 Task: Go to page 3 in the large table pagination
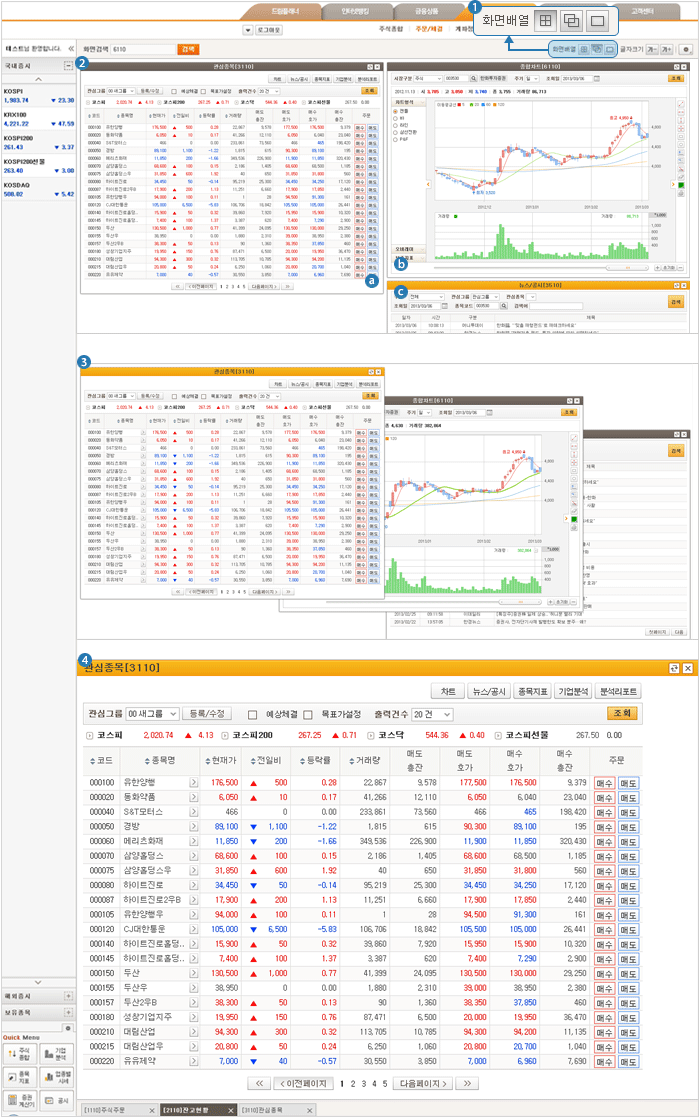[x=364, y=1084]
